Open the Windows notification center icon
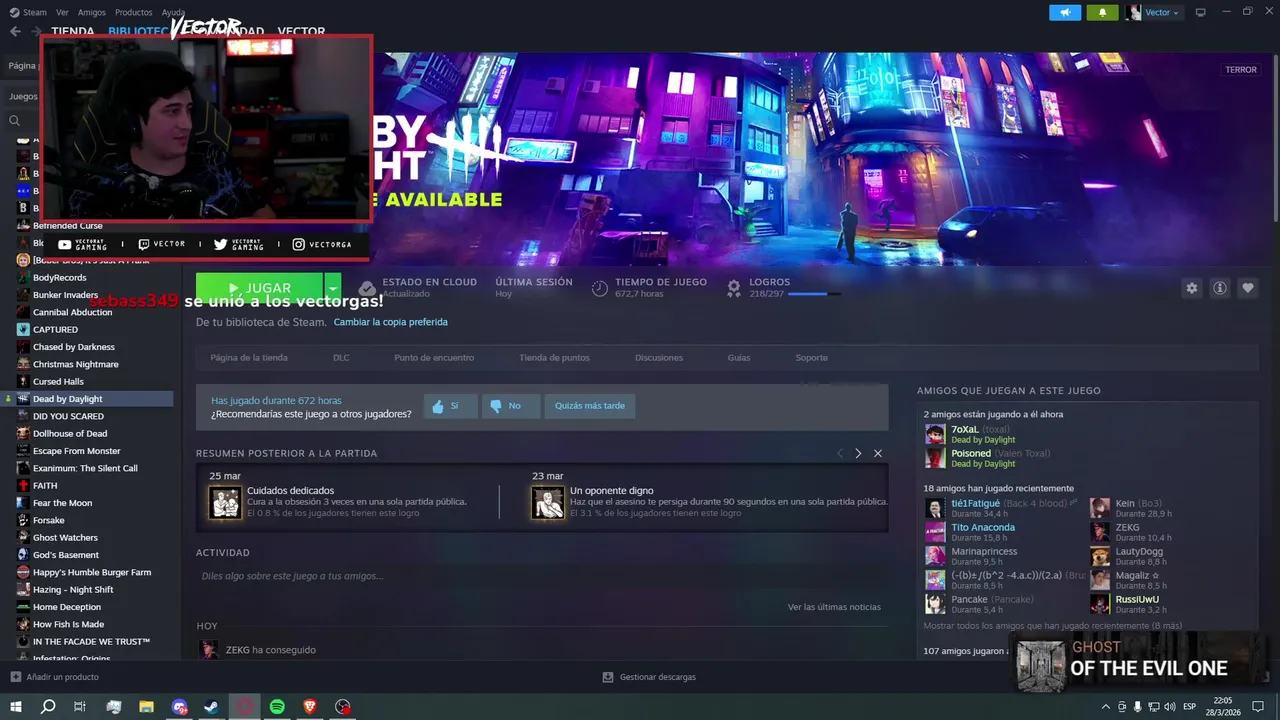The width and height of the screenshot is (1280, 720). (1259, 707)
